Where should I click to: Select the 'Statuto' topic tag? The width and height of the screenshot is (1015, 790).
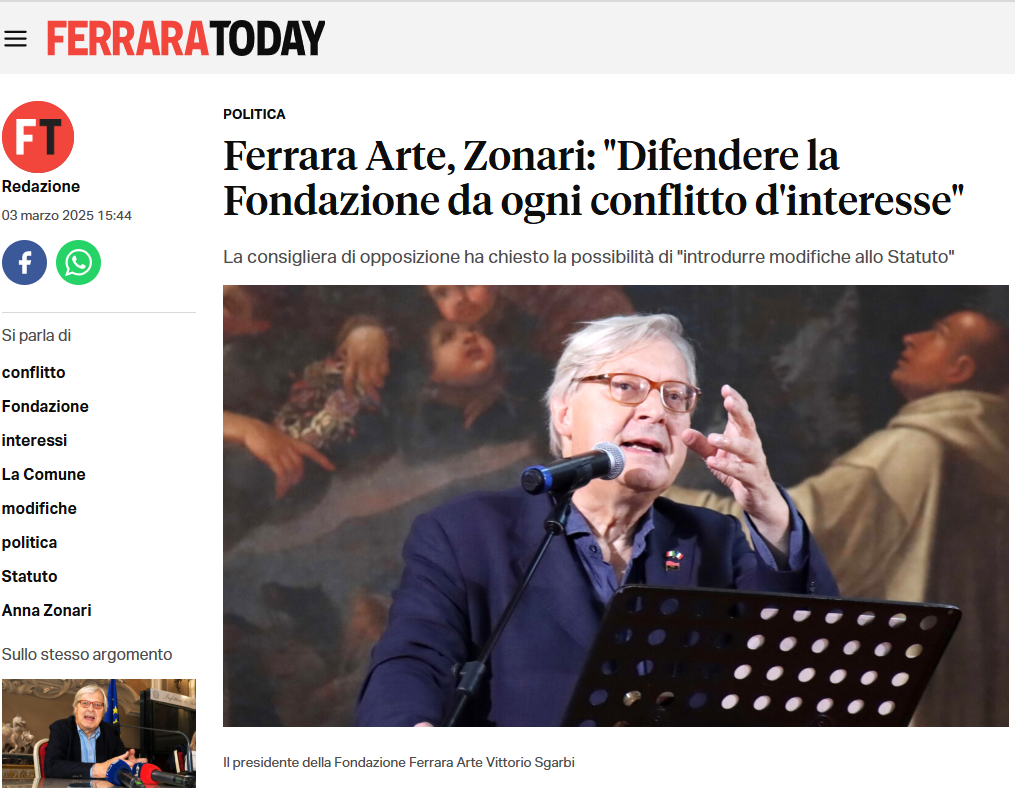click(30, 576)
